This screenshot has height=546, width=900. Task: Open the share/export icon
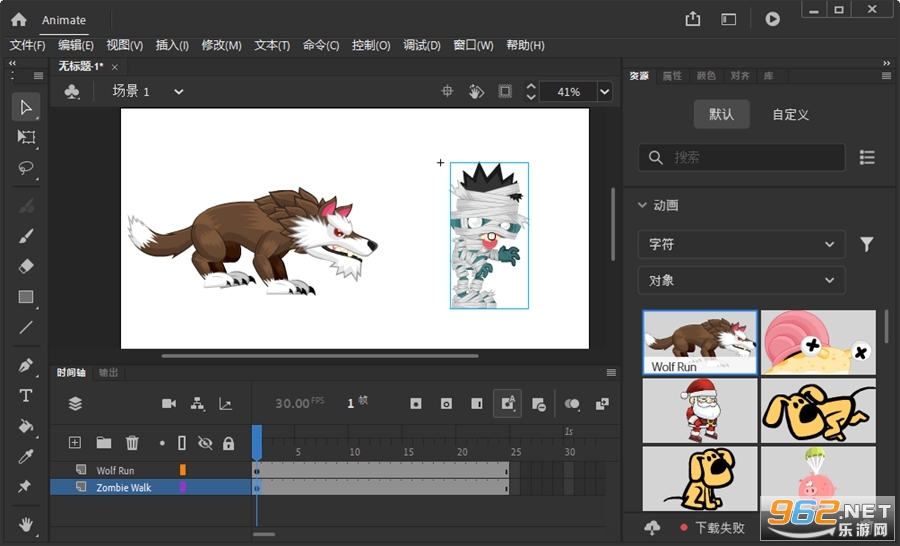click(693, 19)
